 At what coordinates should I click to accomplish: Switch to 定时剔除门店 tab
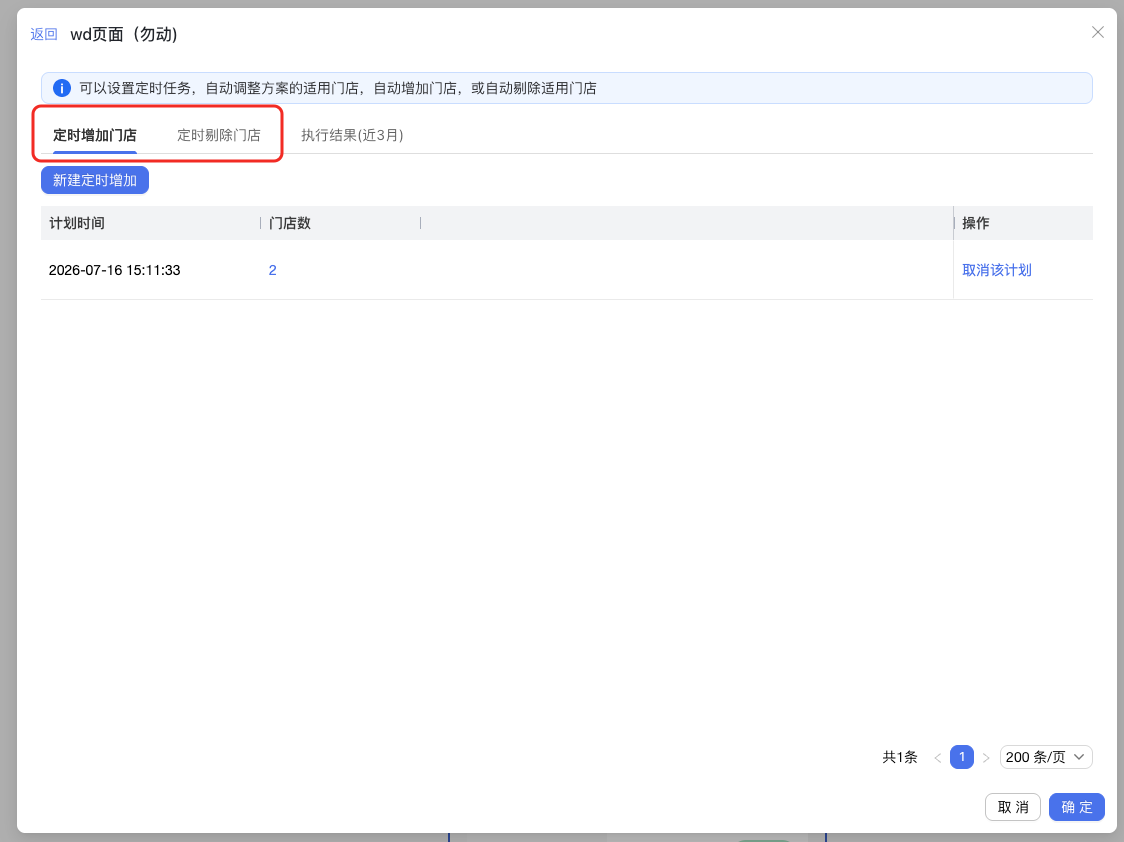(x=219, y=135)
